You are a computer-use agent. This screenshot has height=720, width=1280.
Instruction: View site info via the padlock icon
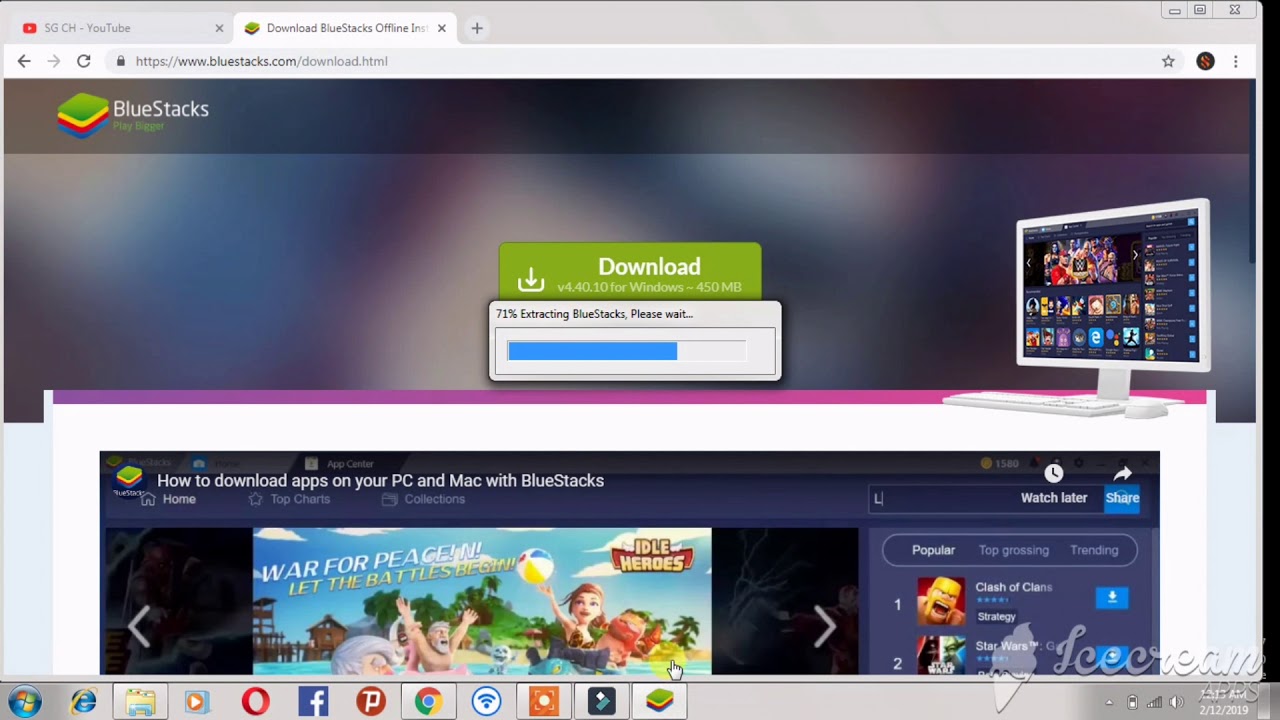coord(121,61)
